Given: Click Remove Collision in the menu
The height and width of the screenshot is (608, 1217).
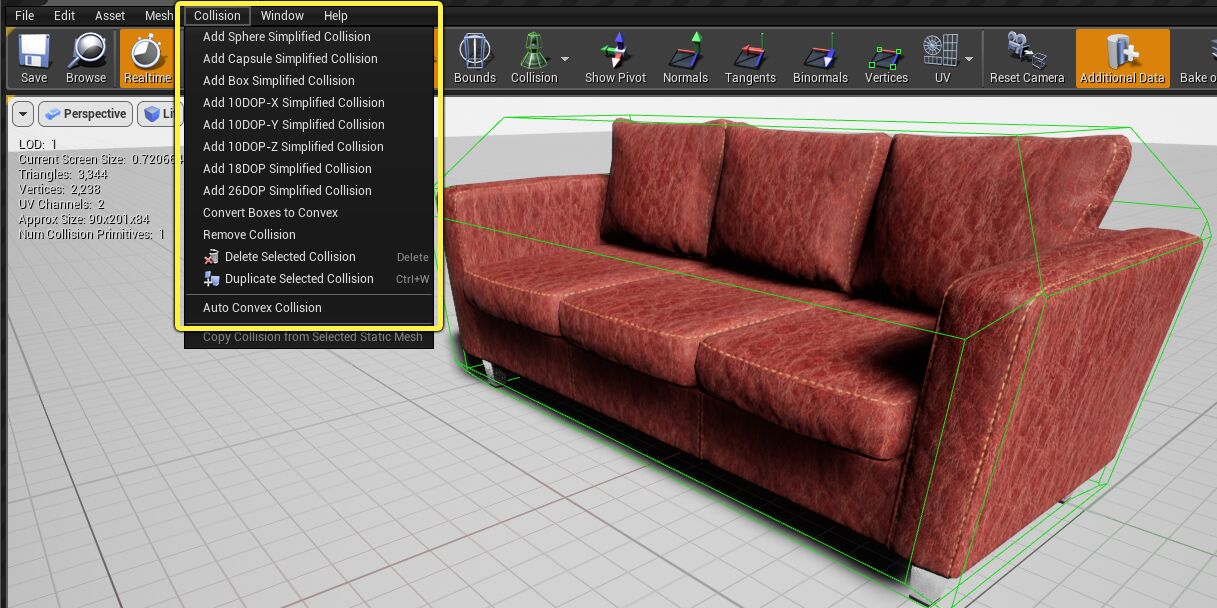Looking at the screenshot, I should (x=249, y=234).
